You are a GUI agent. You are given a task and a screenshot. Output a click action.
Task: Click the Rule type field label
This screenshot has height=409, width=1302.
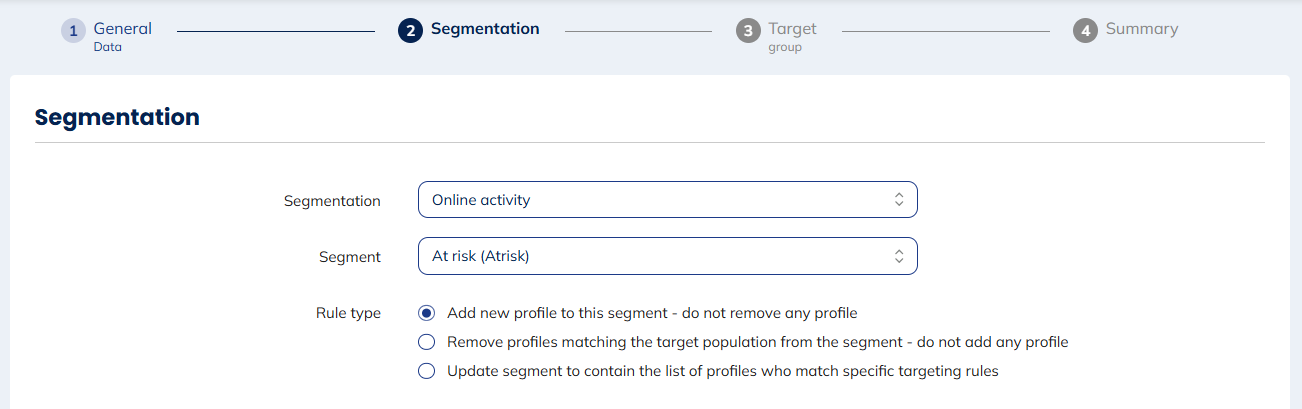coord(348,313)
